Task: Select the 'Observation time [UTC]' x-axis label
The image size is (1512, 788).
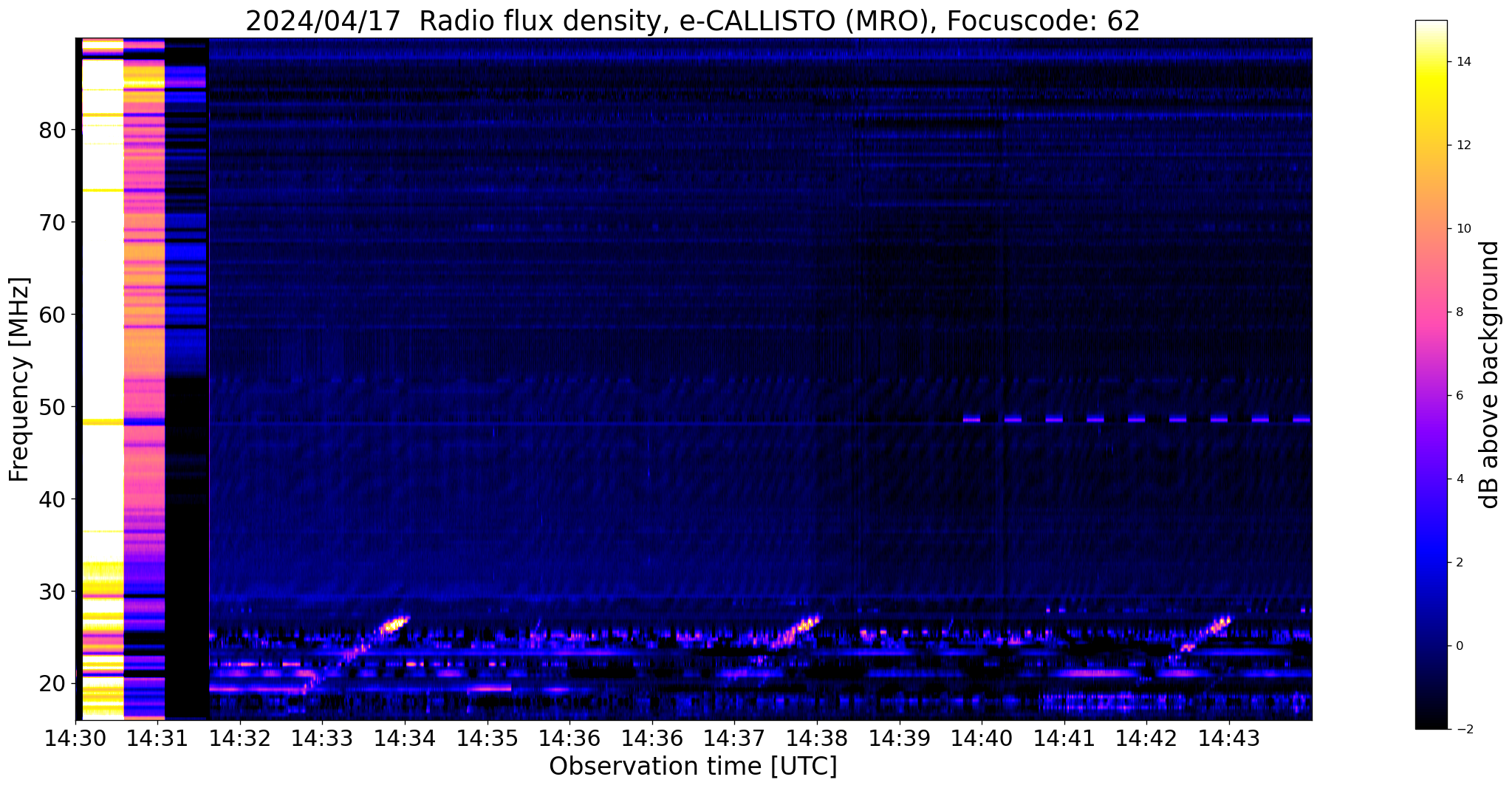Action: [x=693, y=767]
